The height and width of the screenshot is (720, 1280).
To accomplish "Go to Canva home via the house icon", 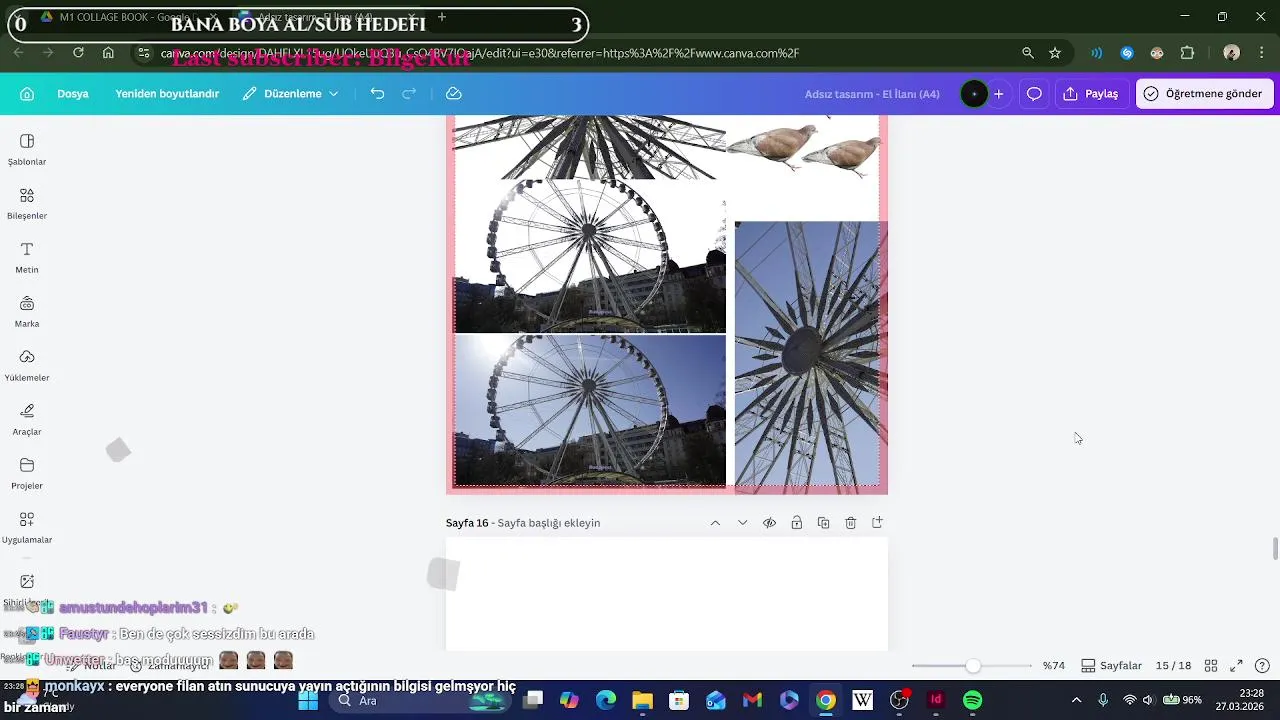I will coord(27,94).
